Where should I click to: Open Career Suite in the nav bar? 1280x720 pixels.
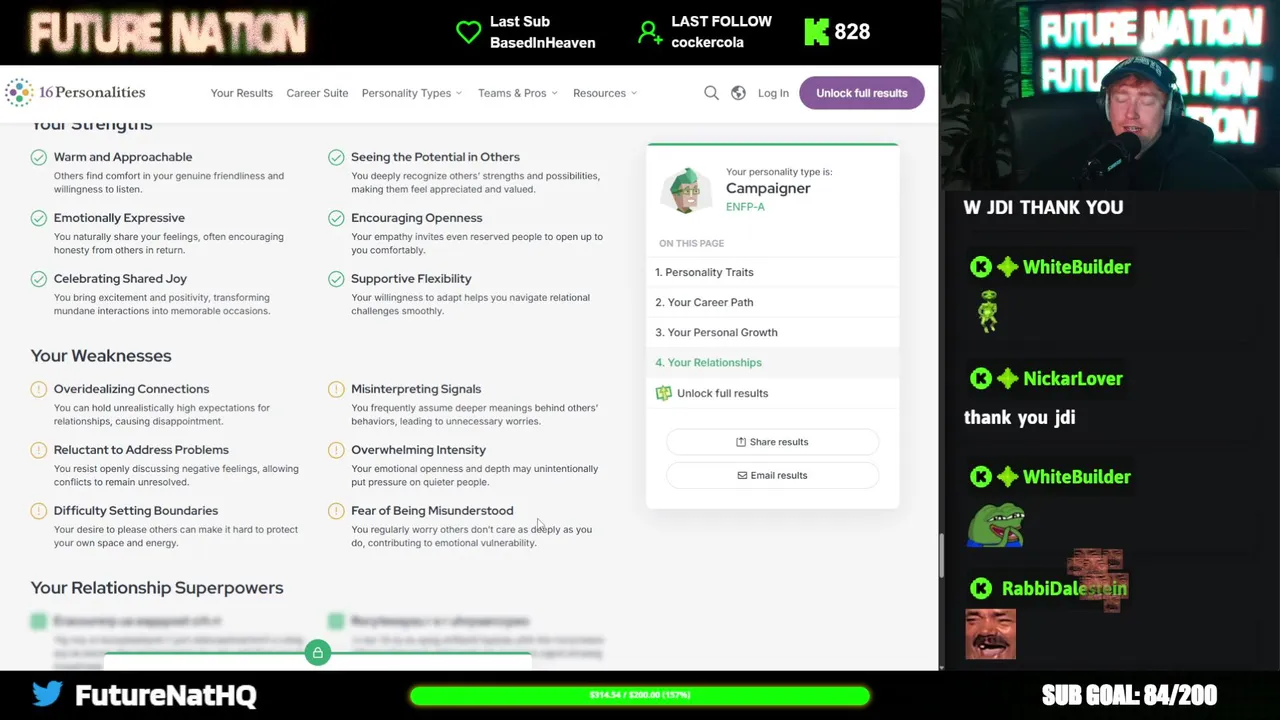point(317,93)
